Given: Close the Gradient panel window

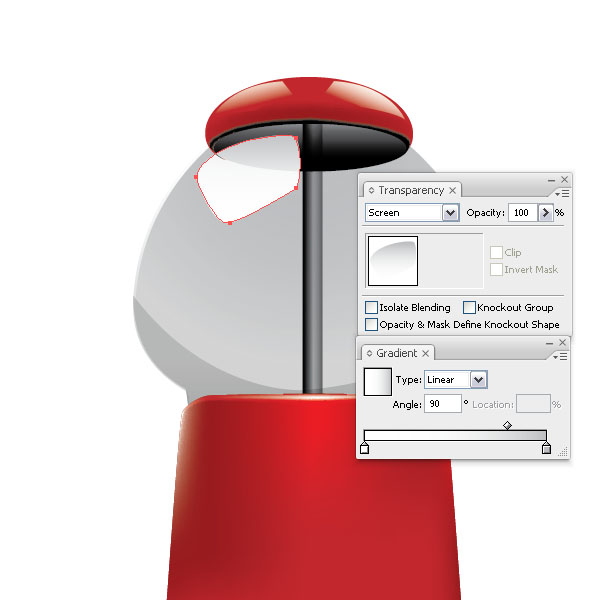Looking at the screenshot, I should 562,342.
